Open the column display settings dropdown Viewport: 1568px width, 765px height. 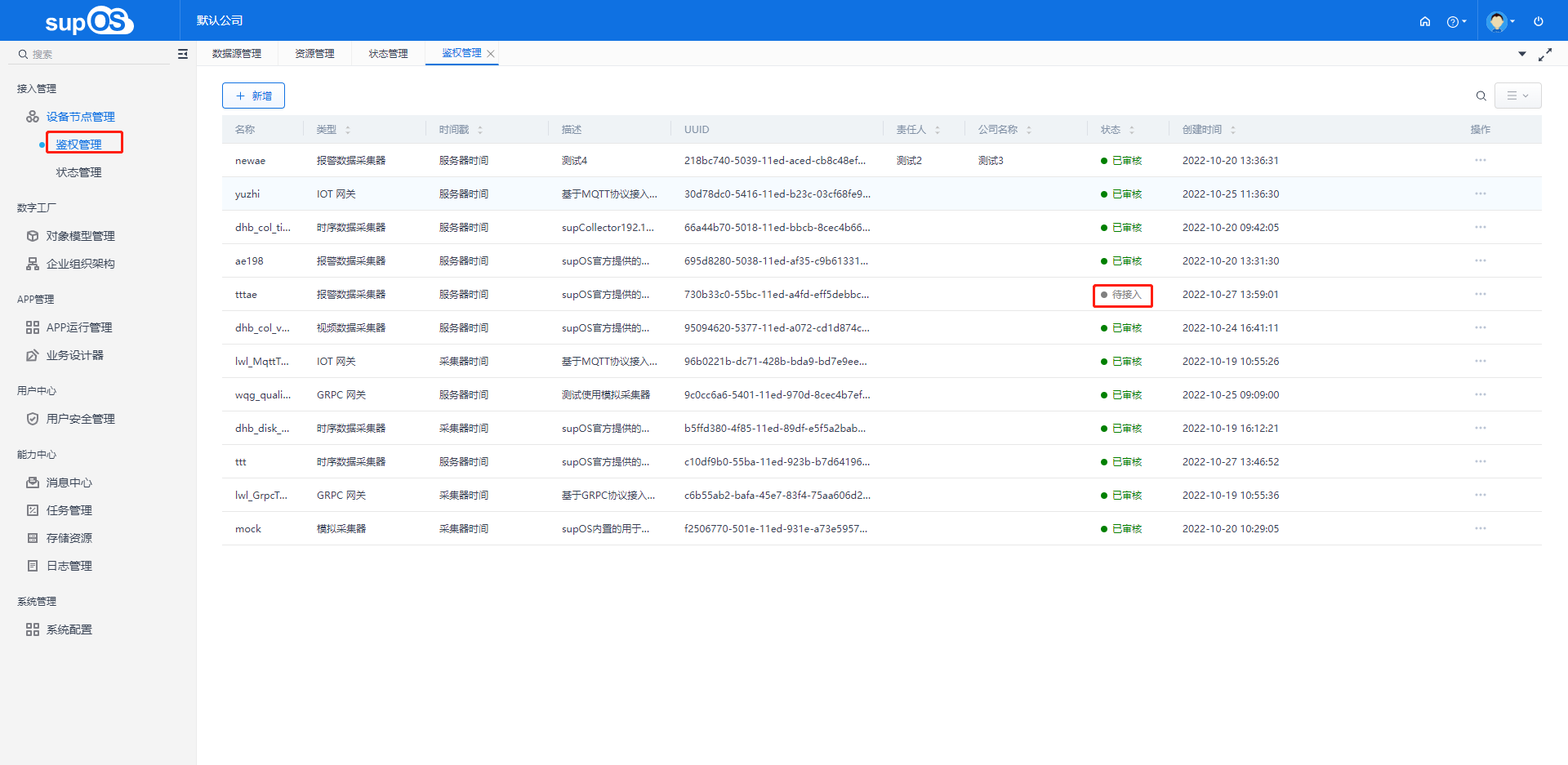pyautogui.click(x=1517, y=96)
